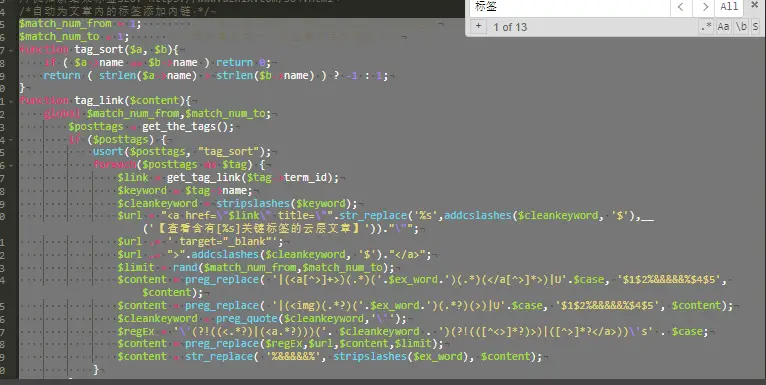Viewport: 766px width, 385px height.
Task: Select All matches in search box
Action: tap(729, 7)
